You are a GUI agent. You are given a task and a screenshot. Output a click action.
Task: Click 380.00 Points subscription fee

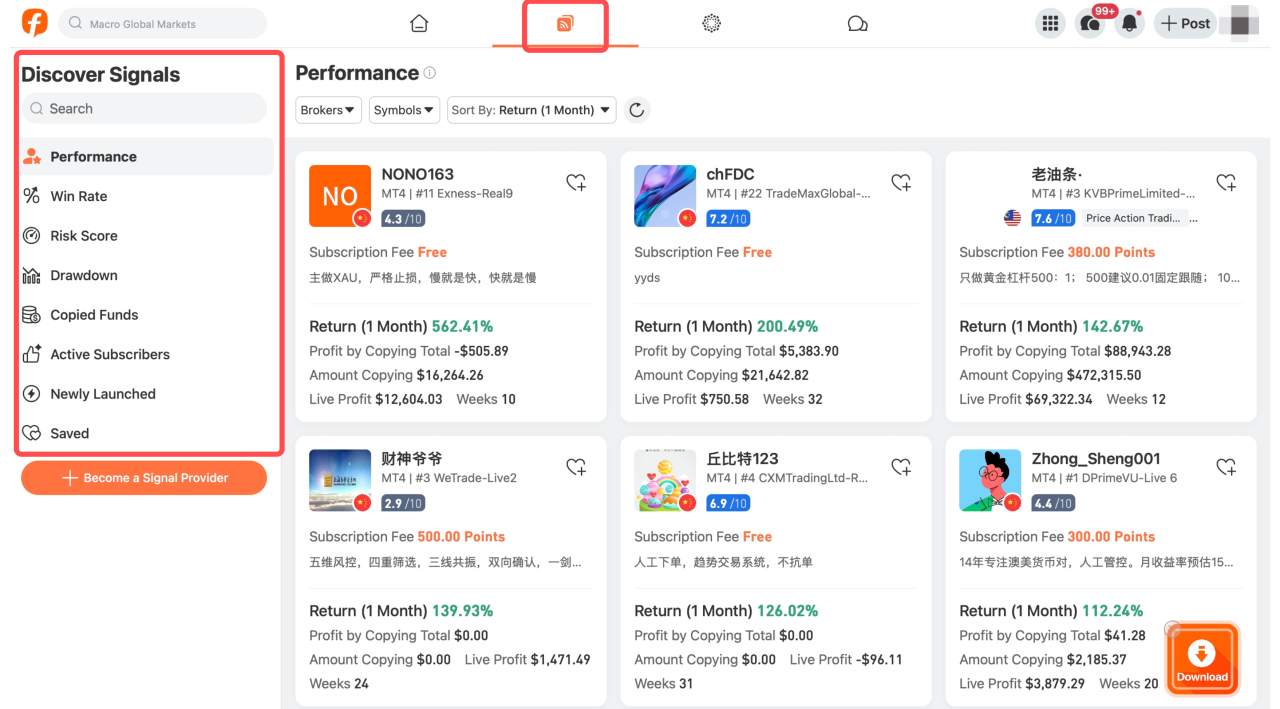click(1111, 252)
